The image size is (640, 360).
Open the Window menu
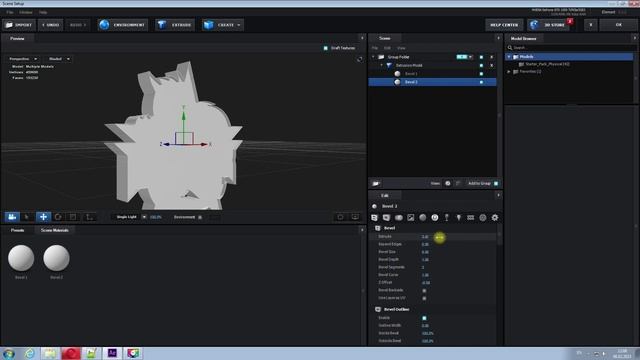pyautogui.click(x=26, y=12)
